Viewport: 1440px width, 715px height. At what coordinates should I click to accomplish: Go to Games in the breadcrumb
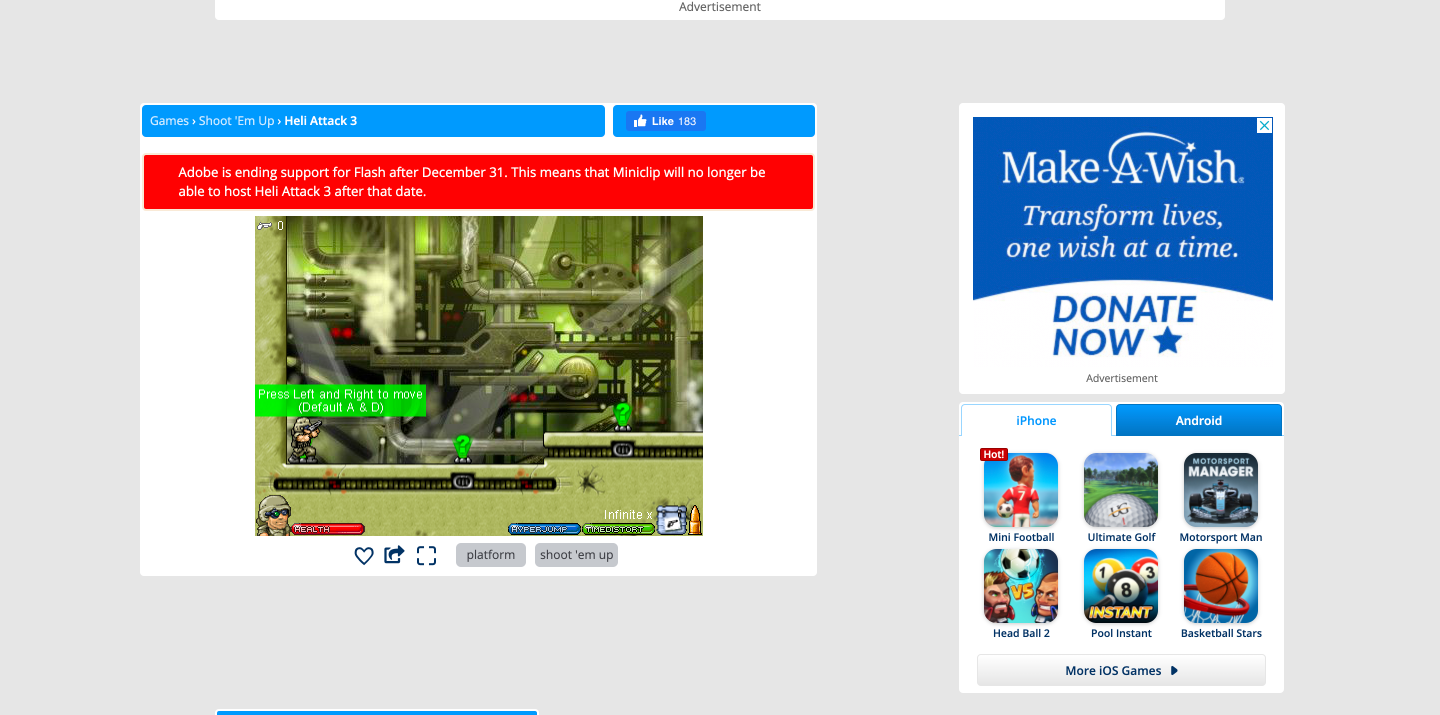(x=169, y=121)
